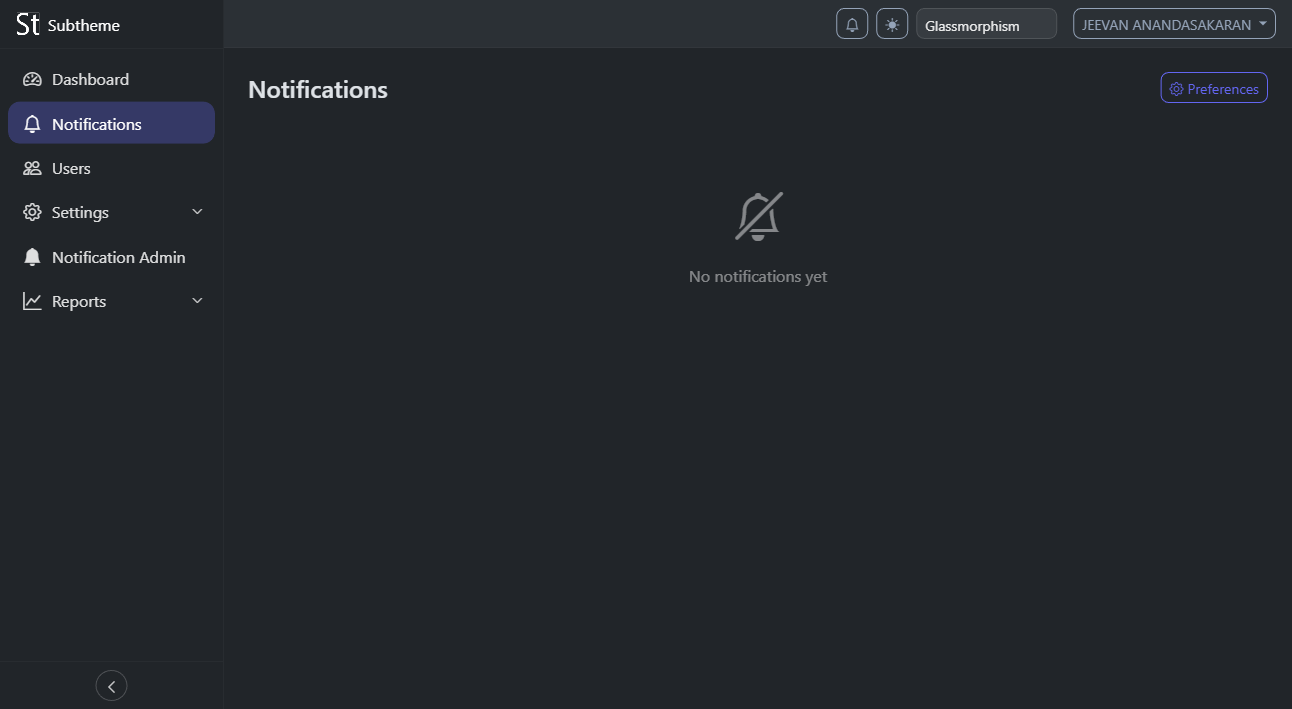Expand the Settings chevron
This screenshot has height=709, width=1292.
197,212
